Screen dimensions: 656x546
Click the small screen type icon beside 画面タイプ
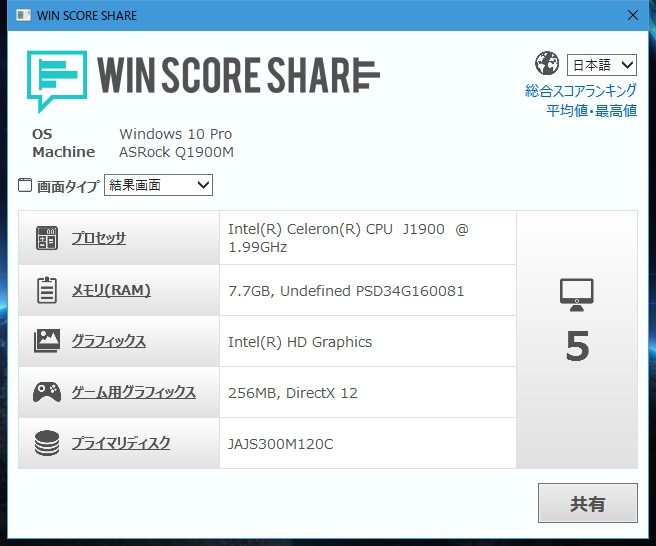click(25, 185)
